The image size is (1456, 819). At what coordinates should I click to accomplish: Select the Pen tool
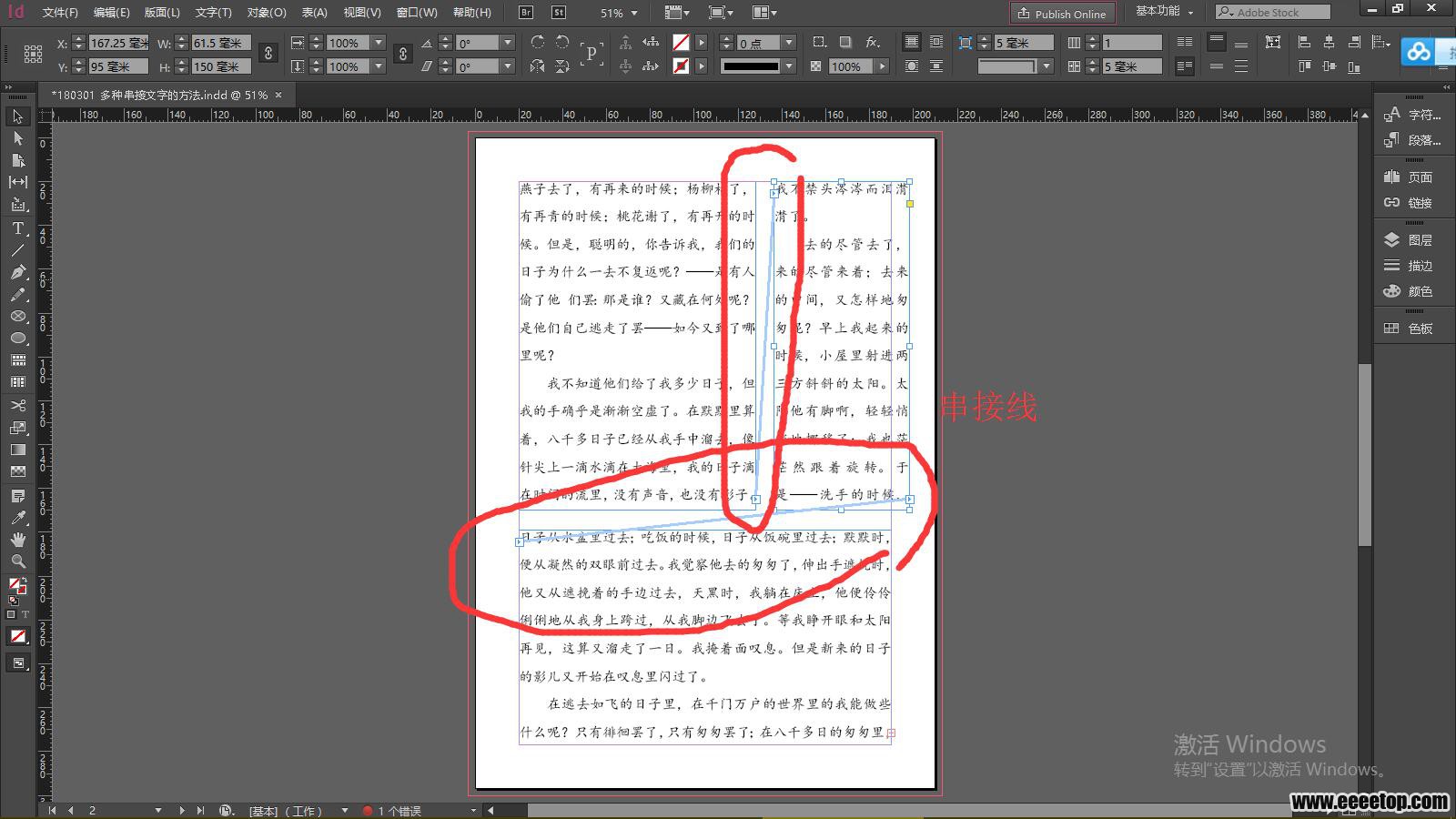pyautogui.click(x=17, y=272)
